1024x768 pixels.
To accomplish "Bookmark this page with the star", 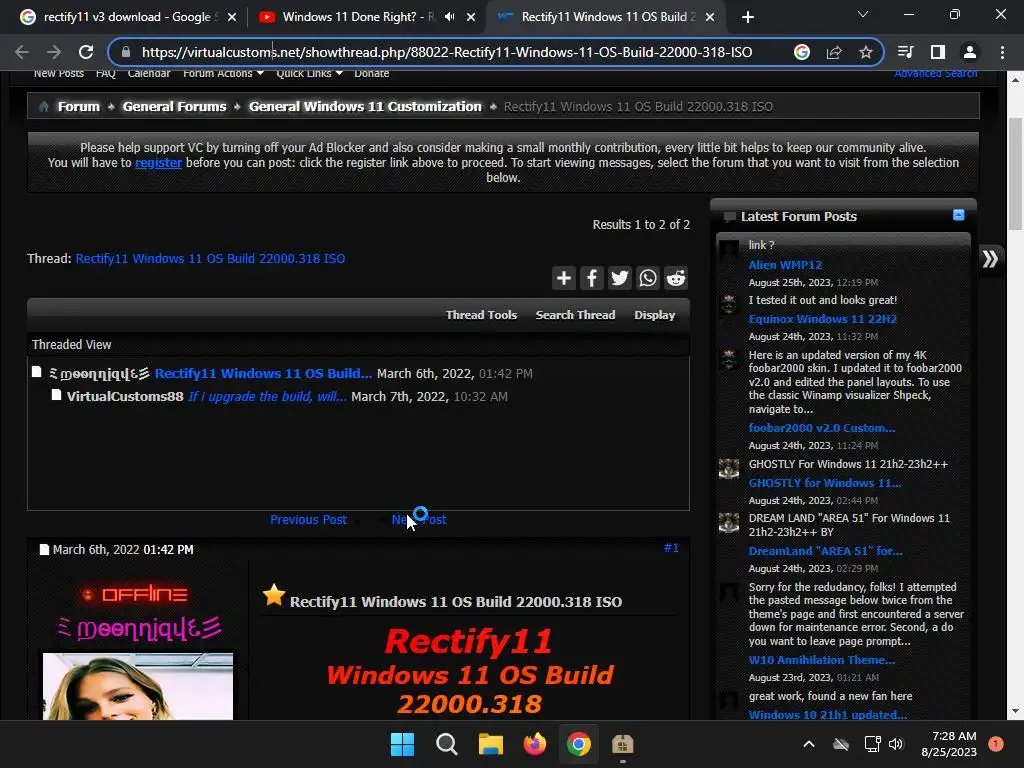I will pyautogui.click(x=866, y=52).
